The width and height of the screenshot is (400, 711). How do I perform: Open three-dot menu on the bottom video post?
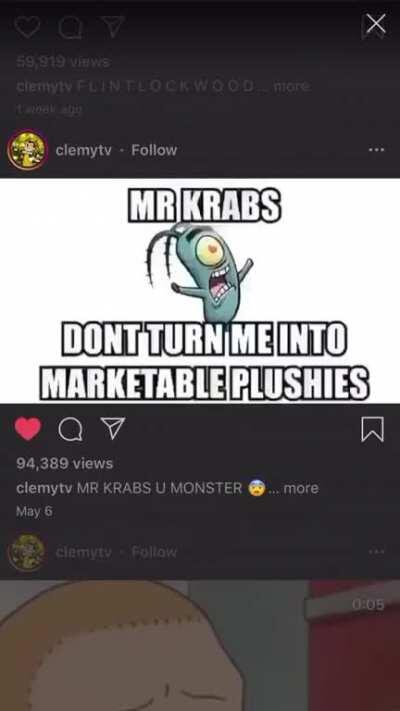pyautogui.click(x=376, y=552)
